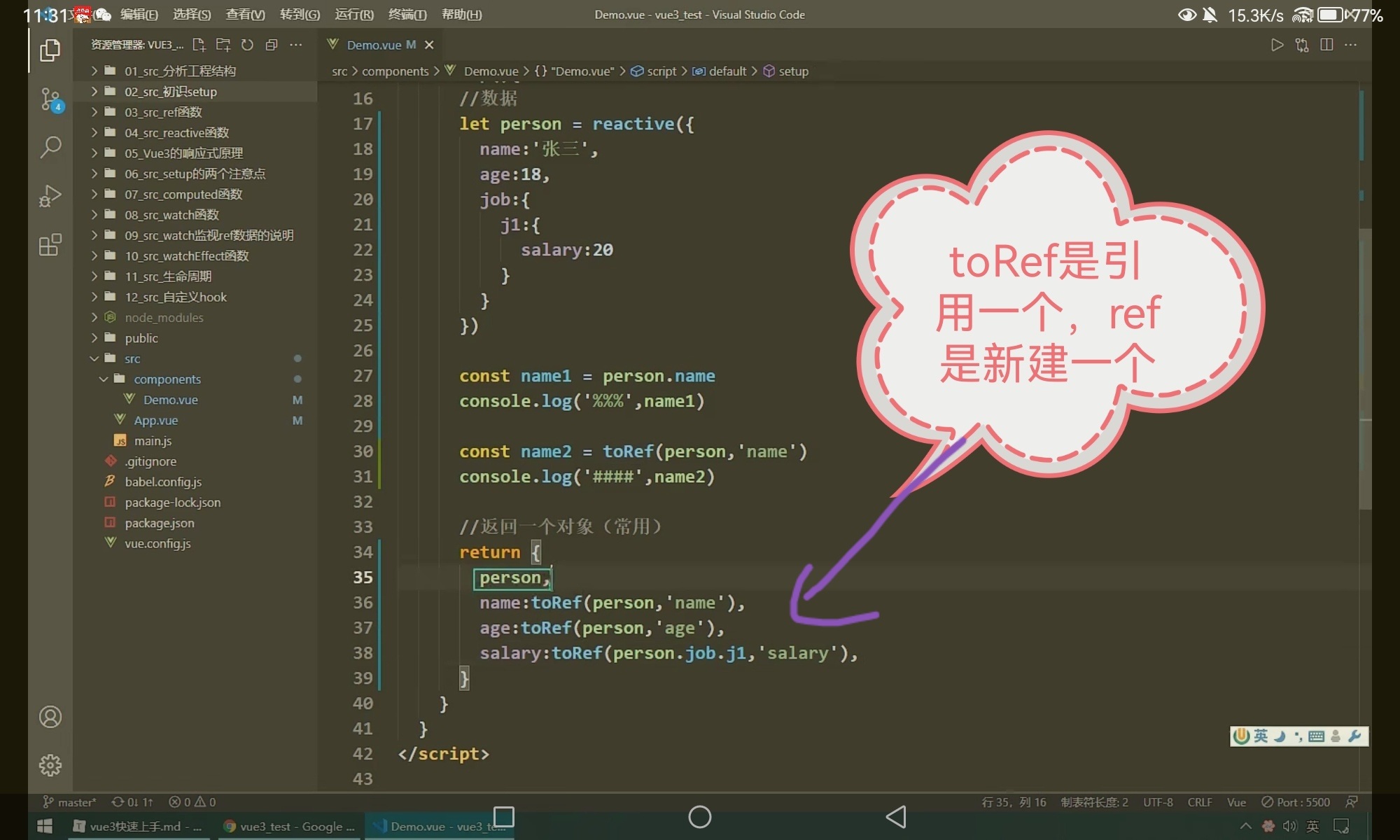This screenshot has height=840, width=1400.
Task: Click the Run code play icon
Action: [1277, 45]
